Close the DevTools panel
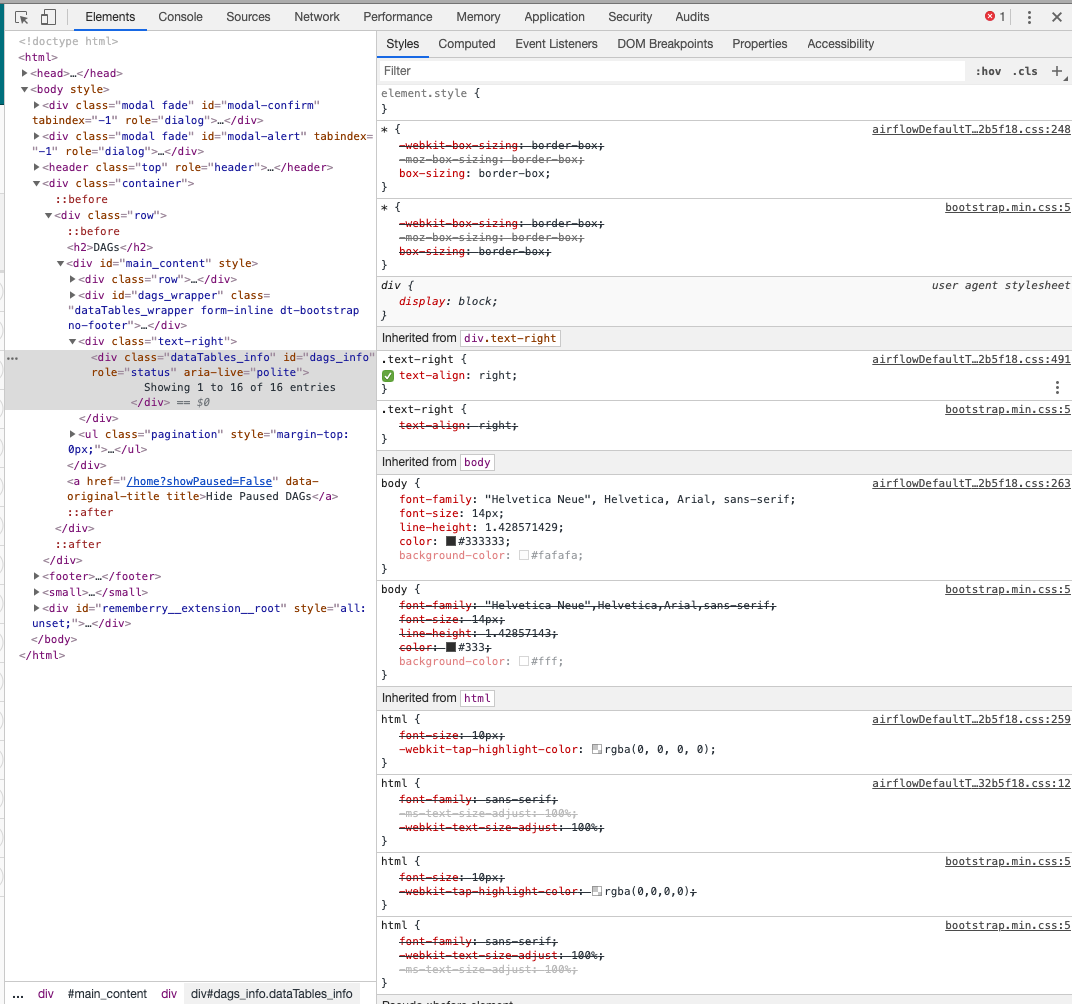Image resolution: width=1072 pixels, height=1004 pixels. point(1056,17)
